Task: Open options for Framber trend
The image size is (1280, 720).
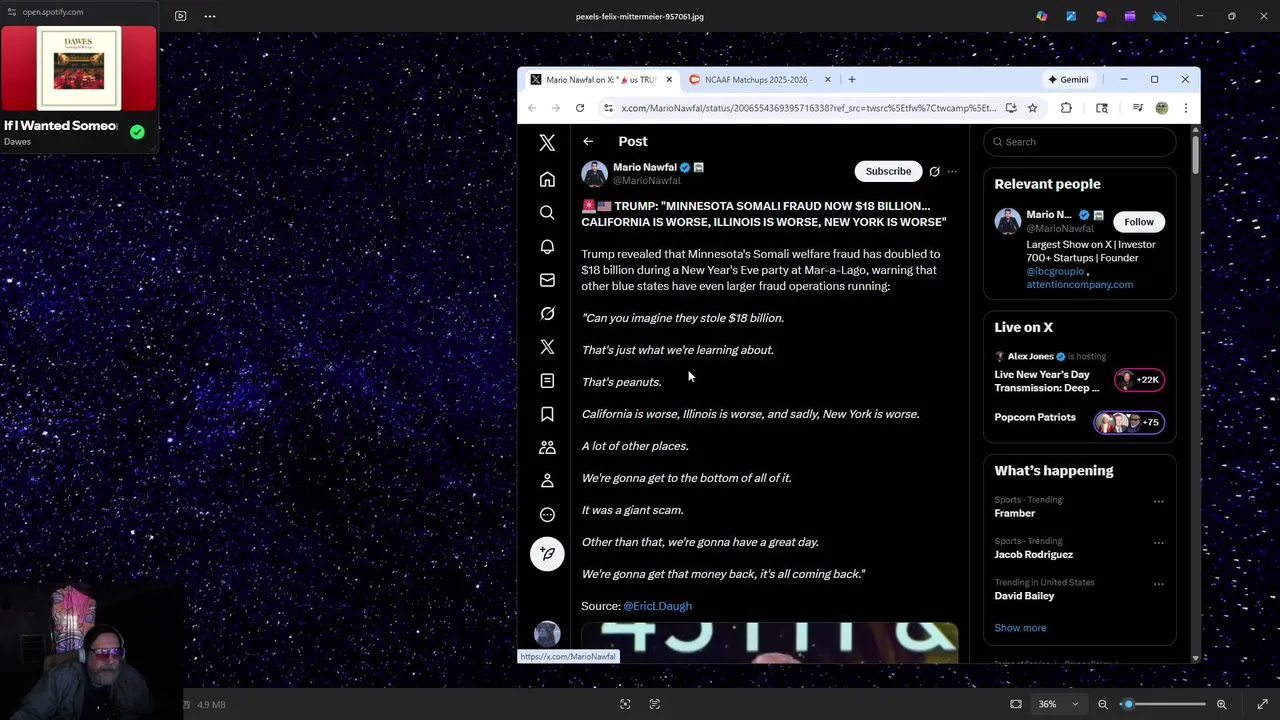Action: (1159, 501)
